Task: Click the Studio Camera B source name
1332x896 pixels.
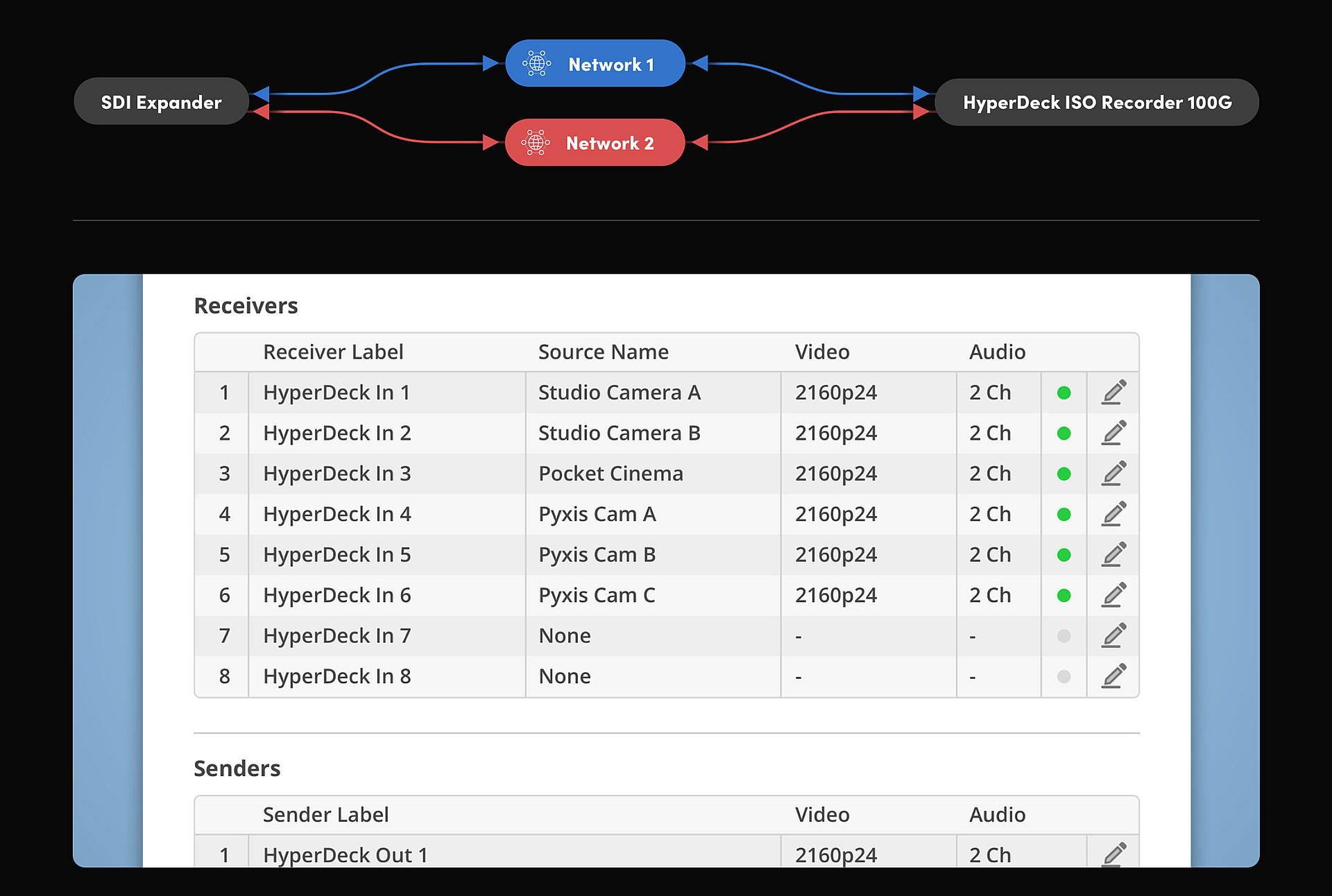Action: [620, 433]
